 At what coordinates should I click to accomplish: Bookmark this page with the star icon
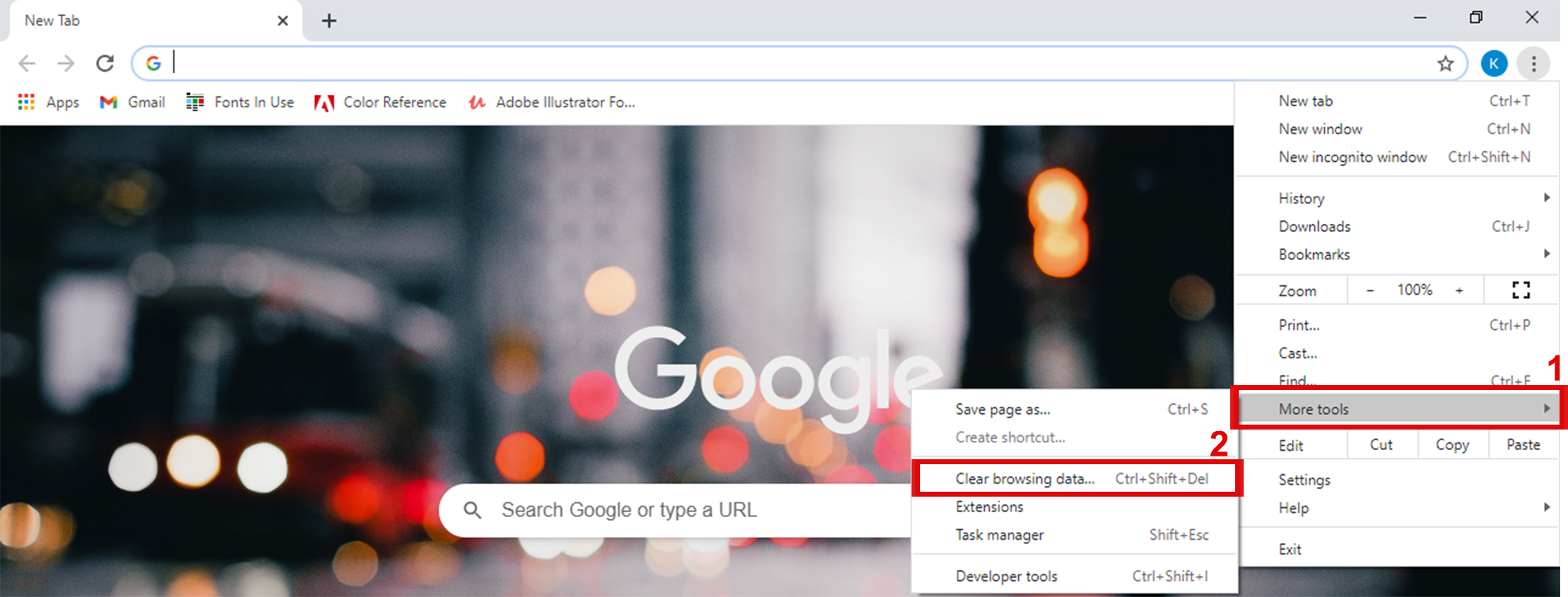coord(1446,64)
